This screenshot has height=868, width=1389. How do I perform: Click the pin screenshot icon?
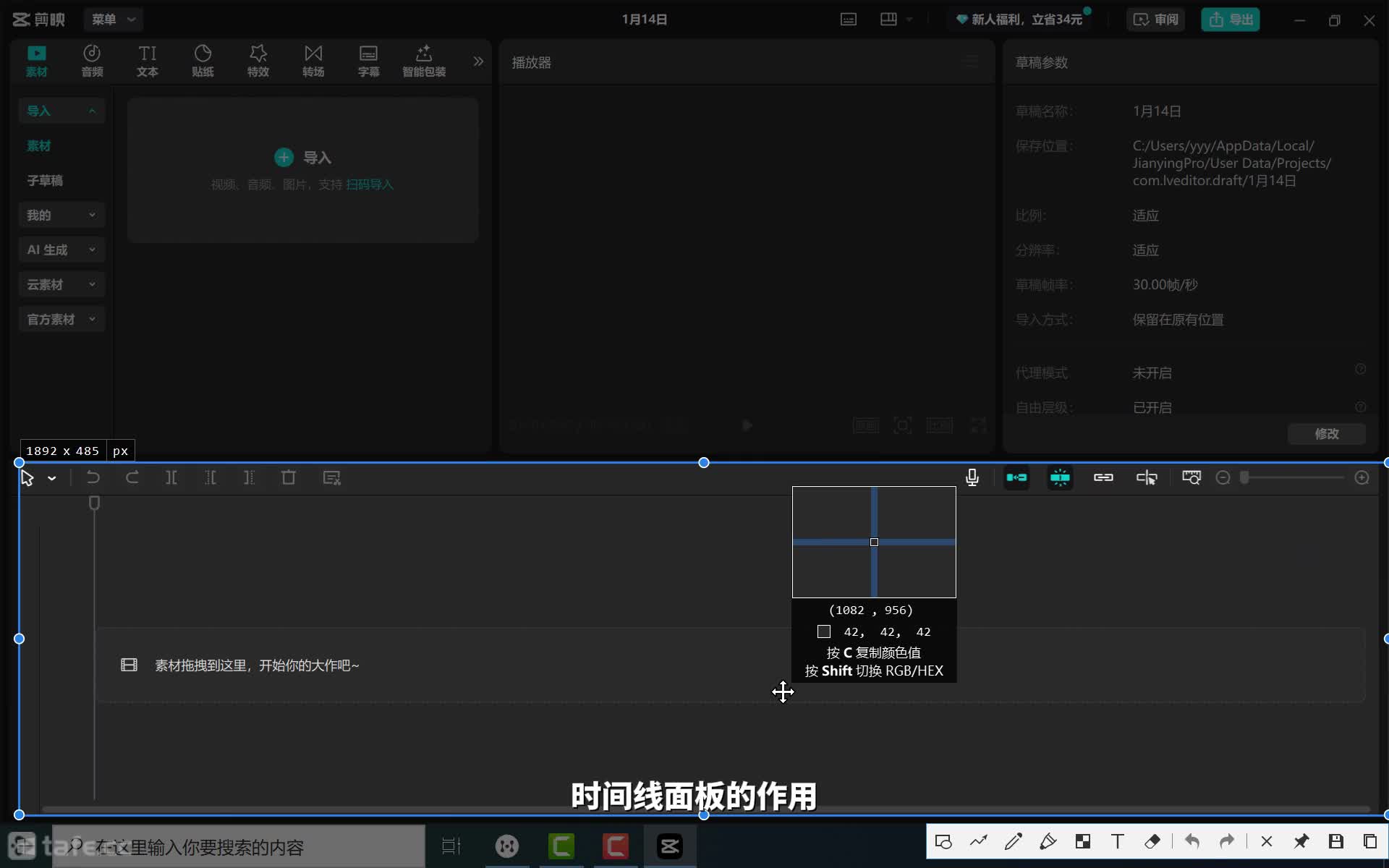click(1301, 841)
